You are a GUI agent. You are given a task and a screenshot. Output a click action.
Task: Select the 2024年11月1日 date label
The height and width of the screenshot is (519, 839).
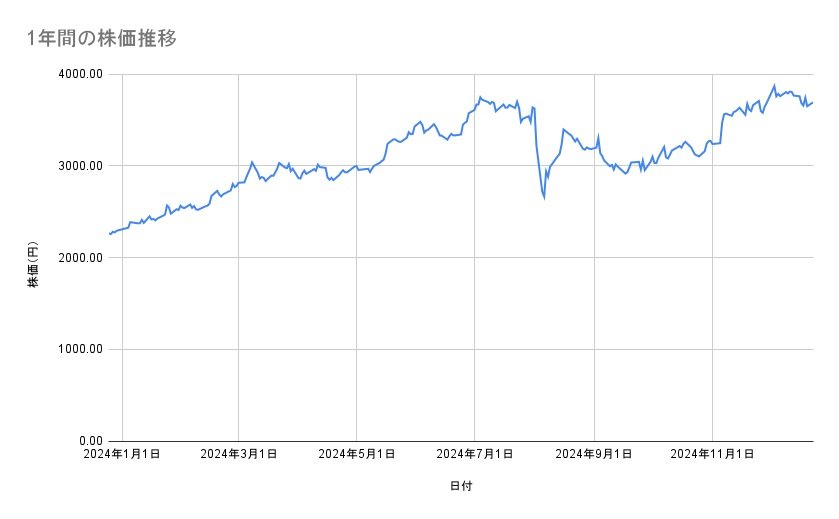[711, 455]
